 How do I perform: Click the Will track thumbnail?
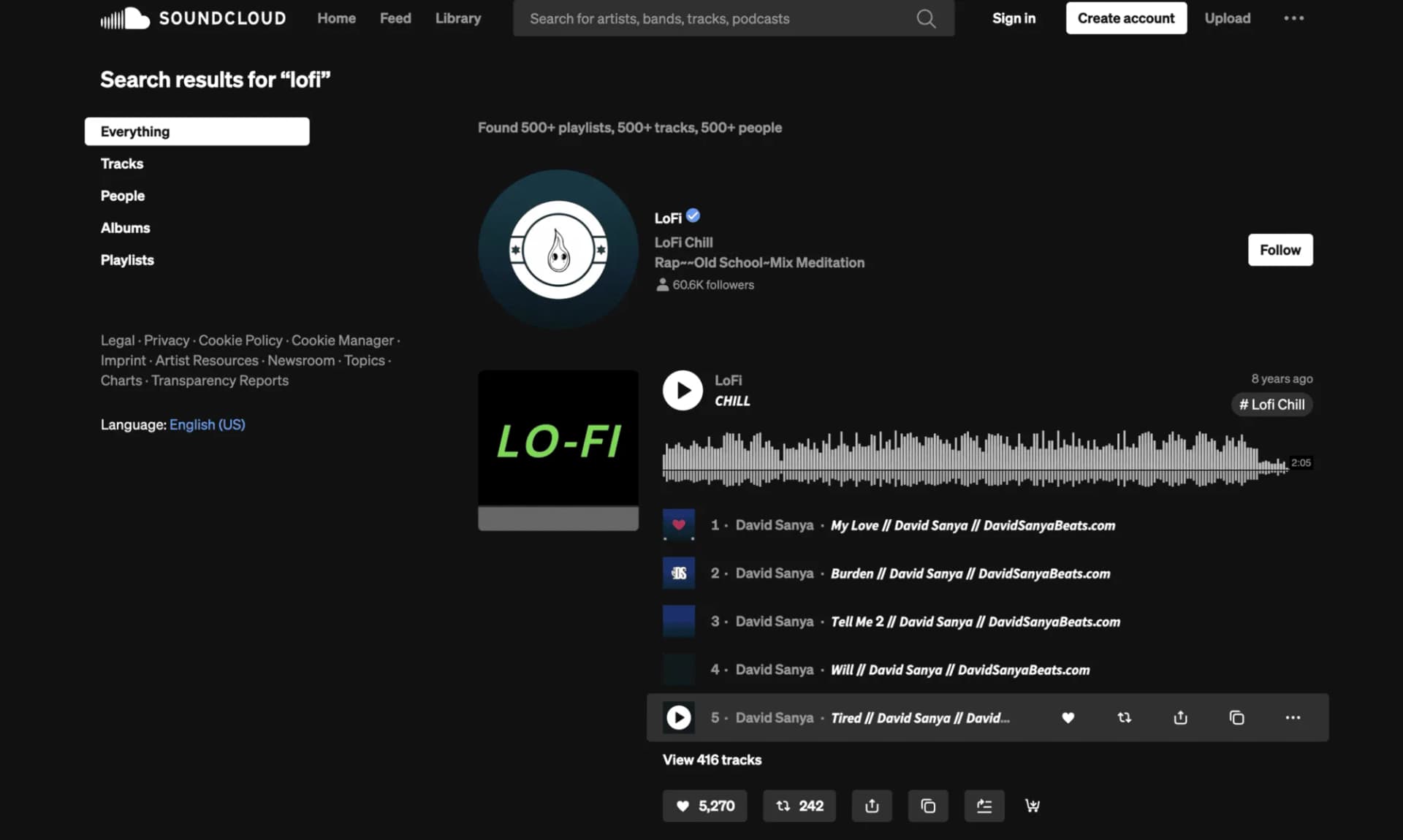pos(678,669)
